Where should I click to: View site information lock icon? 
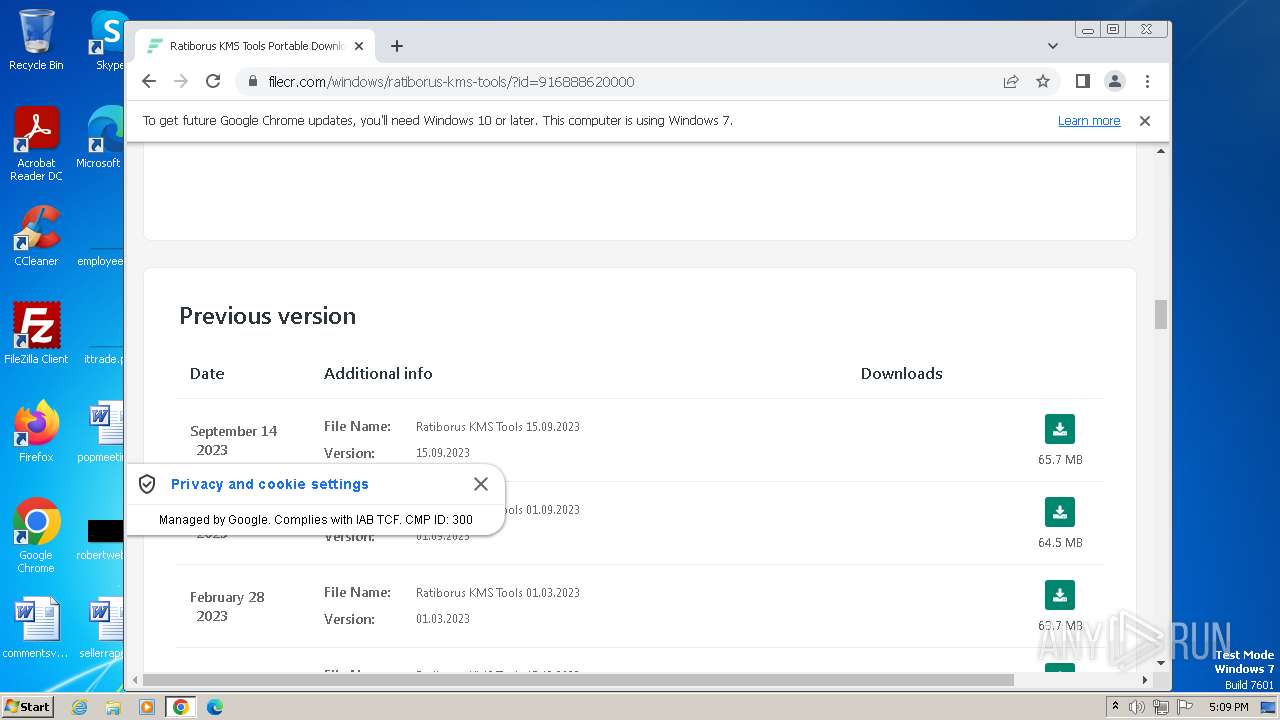click(x=253, y=82)
